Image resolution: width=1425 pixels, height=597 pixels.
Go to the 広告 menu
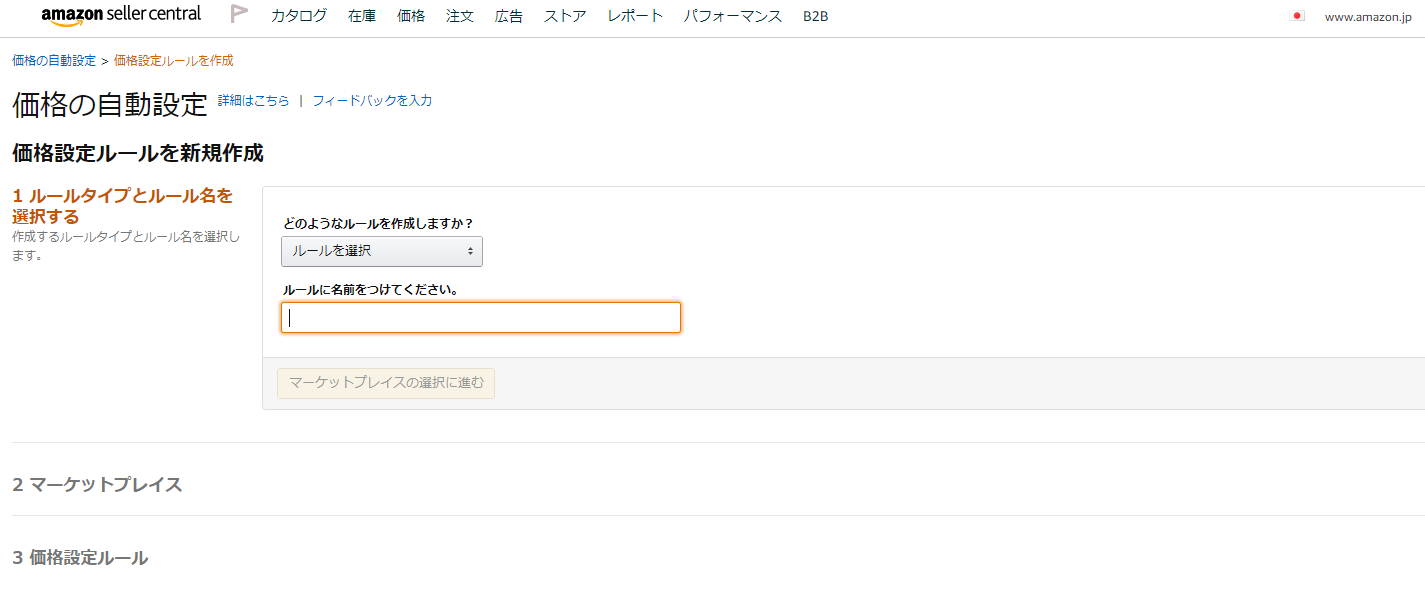pos(509,16)
